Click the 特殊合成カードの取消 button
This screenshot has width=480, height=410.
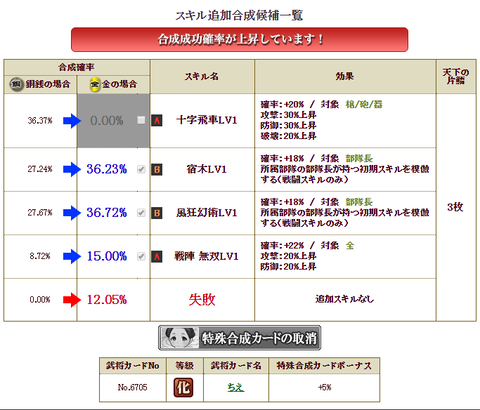pos(239,338)
